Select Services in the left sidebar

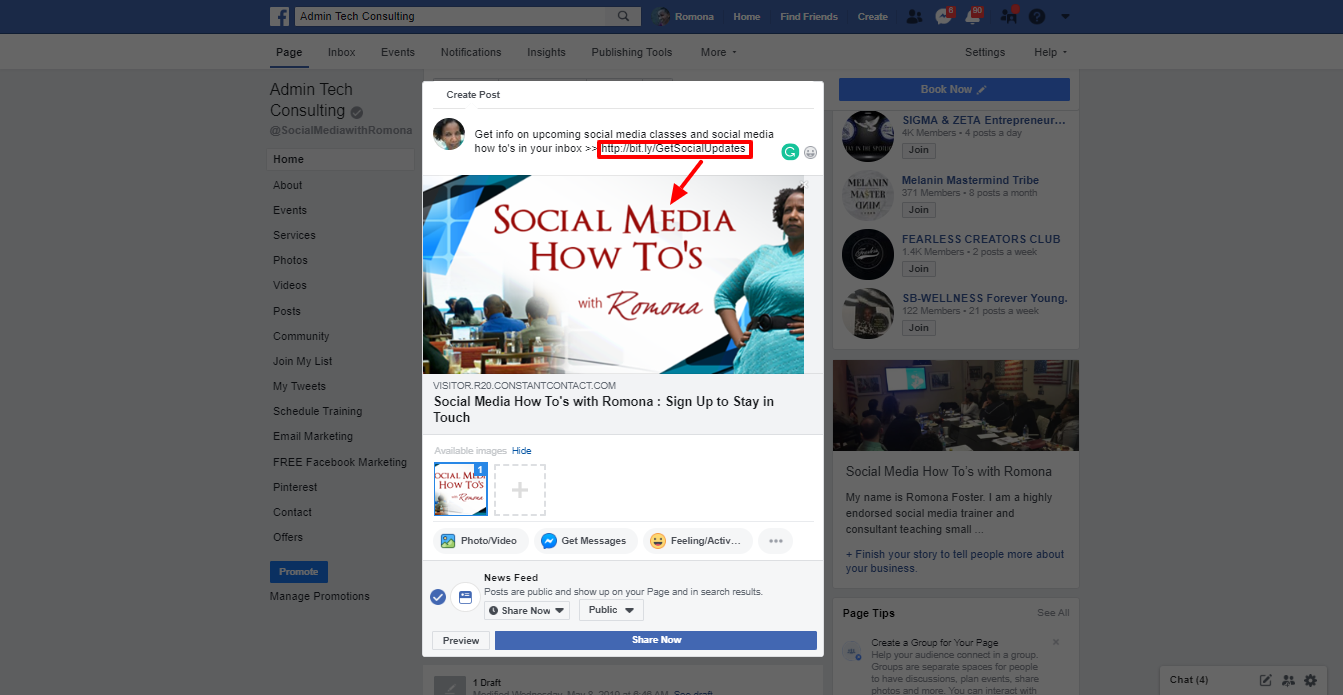[x=294, y=235]
